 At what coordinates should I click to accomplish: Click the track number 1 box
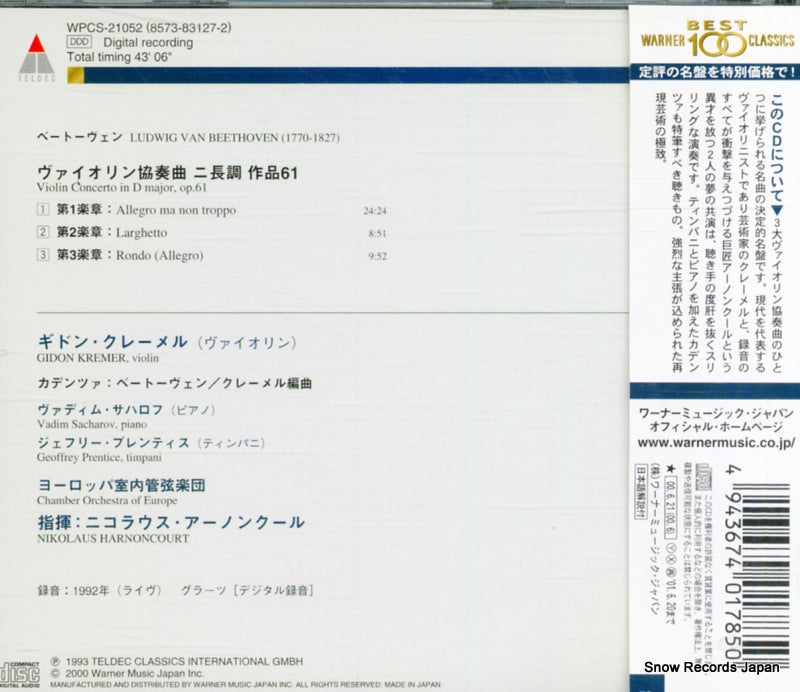coord(42,212)
